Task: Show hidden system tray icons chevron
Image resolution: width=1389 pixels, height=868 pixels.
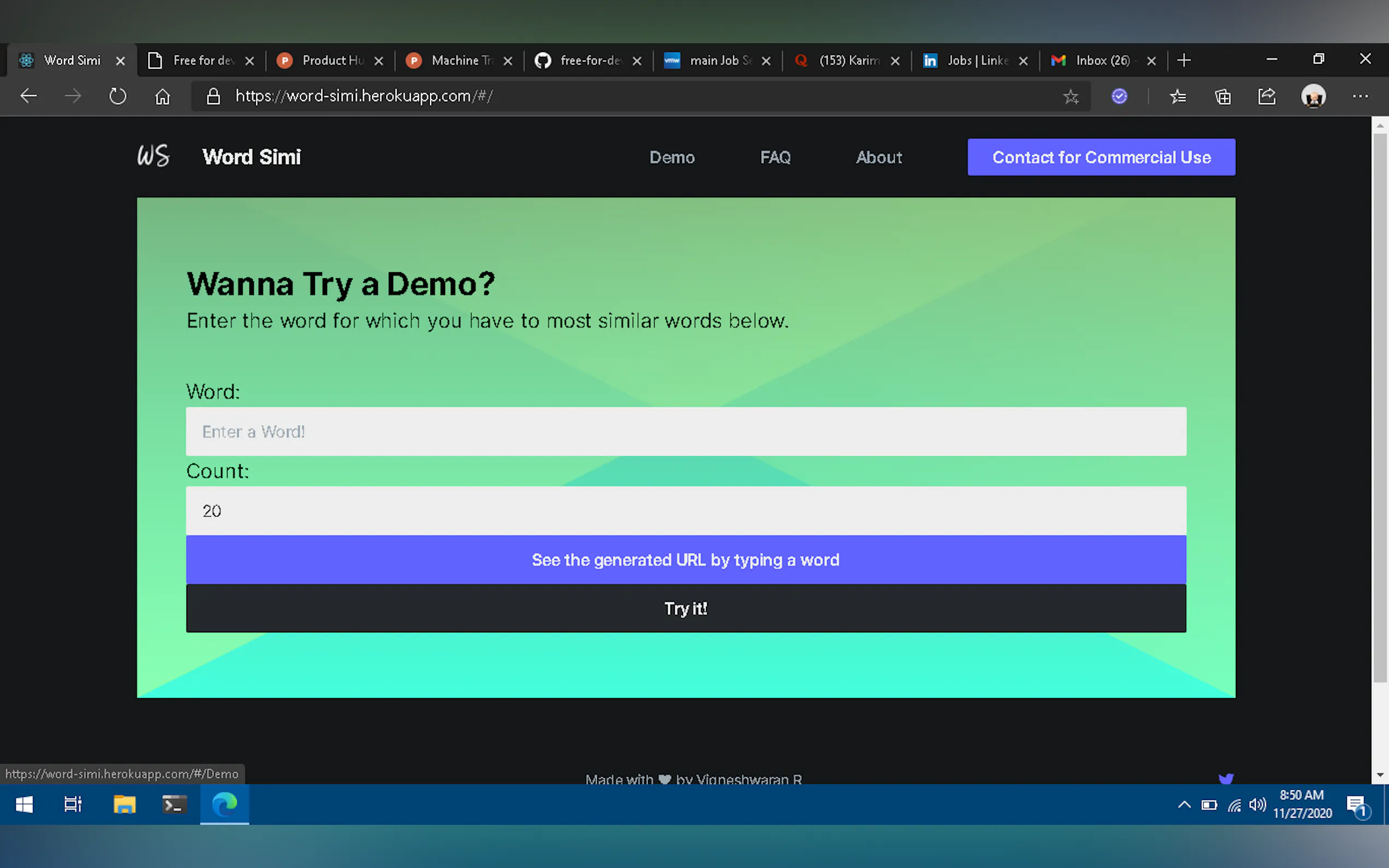Action: tap(1184, 804)
